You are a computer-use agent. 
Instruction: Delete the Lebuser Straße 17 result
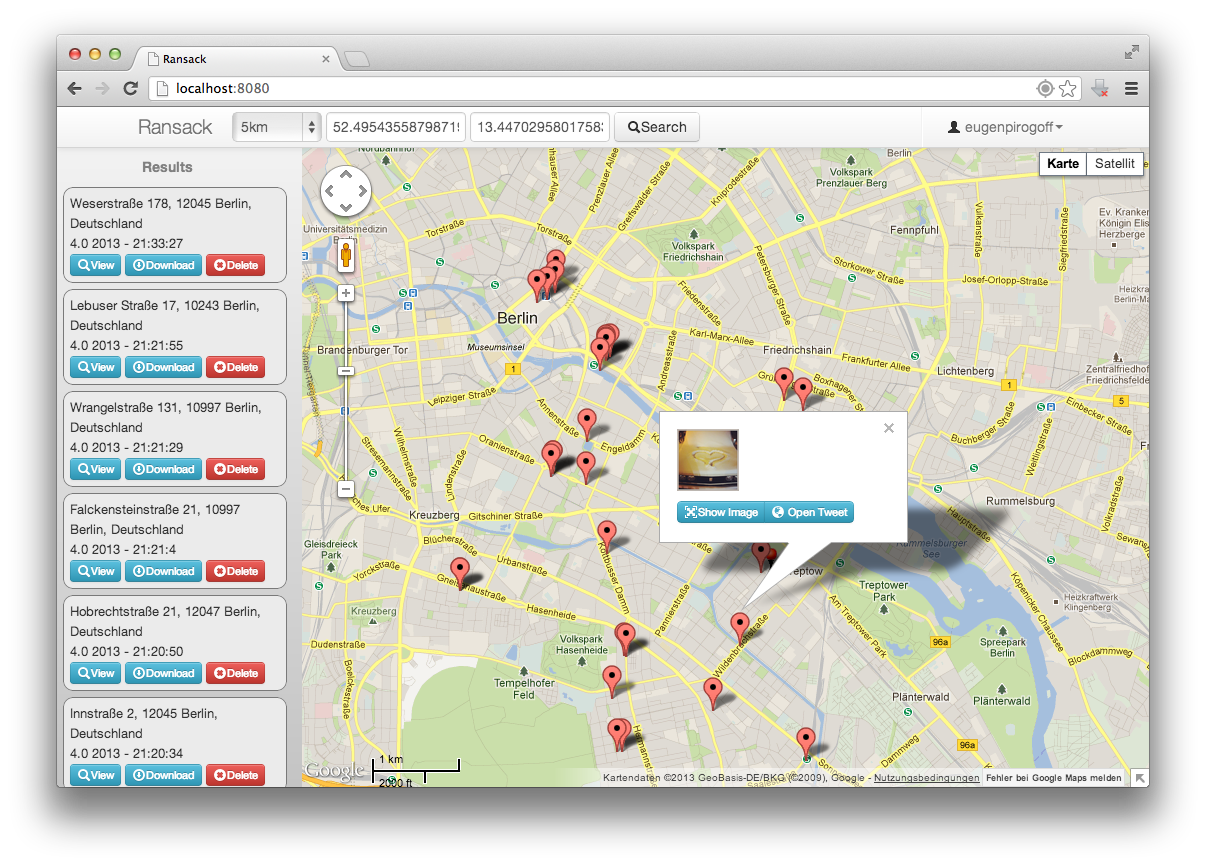coord(235,367)
